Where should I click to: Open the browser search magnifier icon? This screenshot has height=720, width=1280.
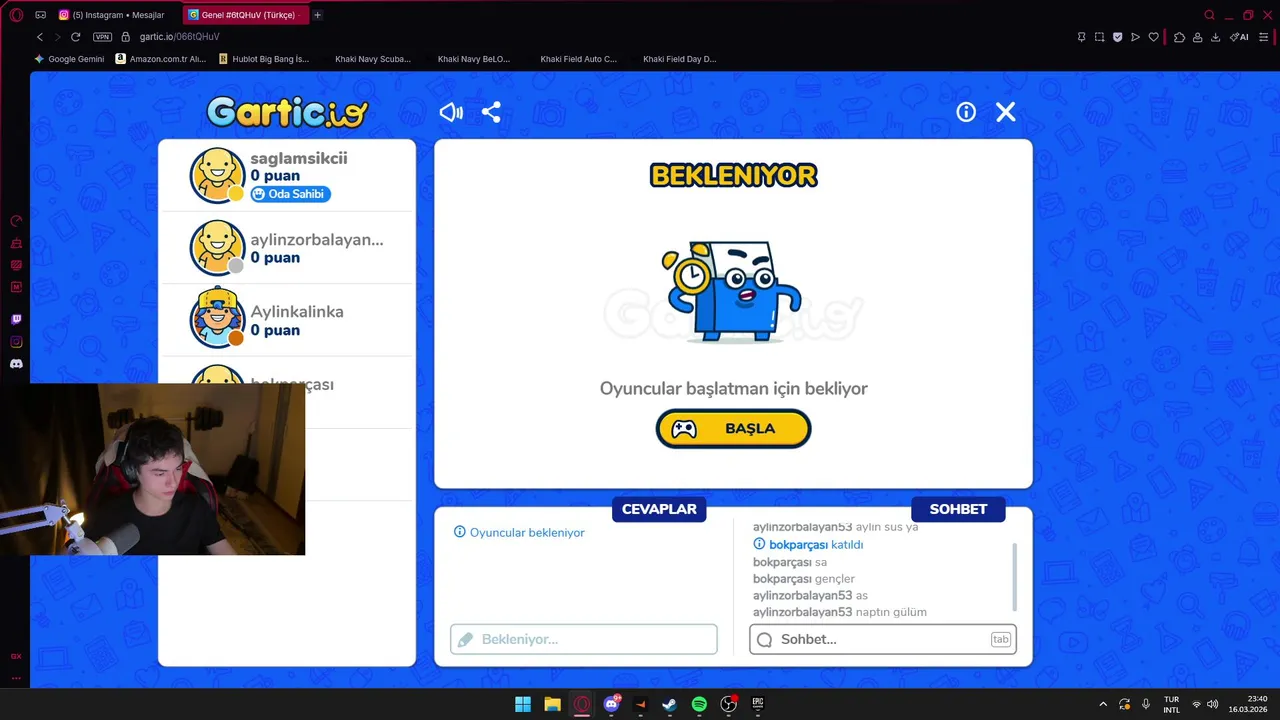coord(1209,15)
